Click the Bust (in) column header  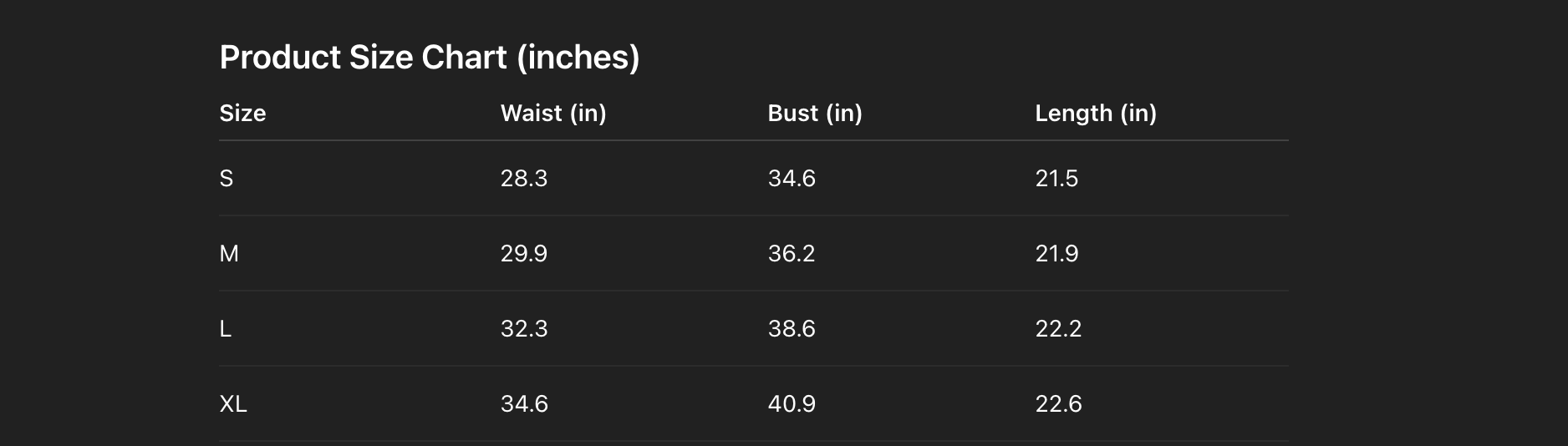[814, 114]
